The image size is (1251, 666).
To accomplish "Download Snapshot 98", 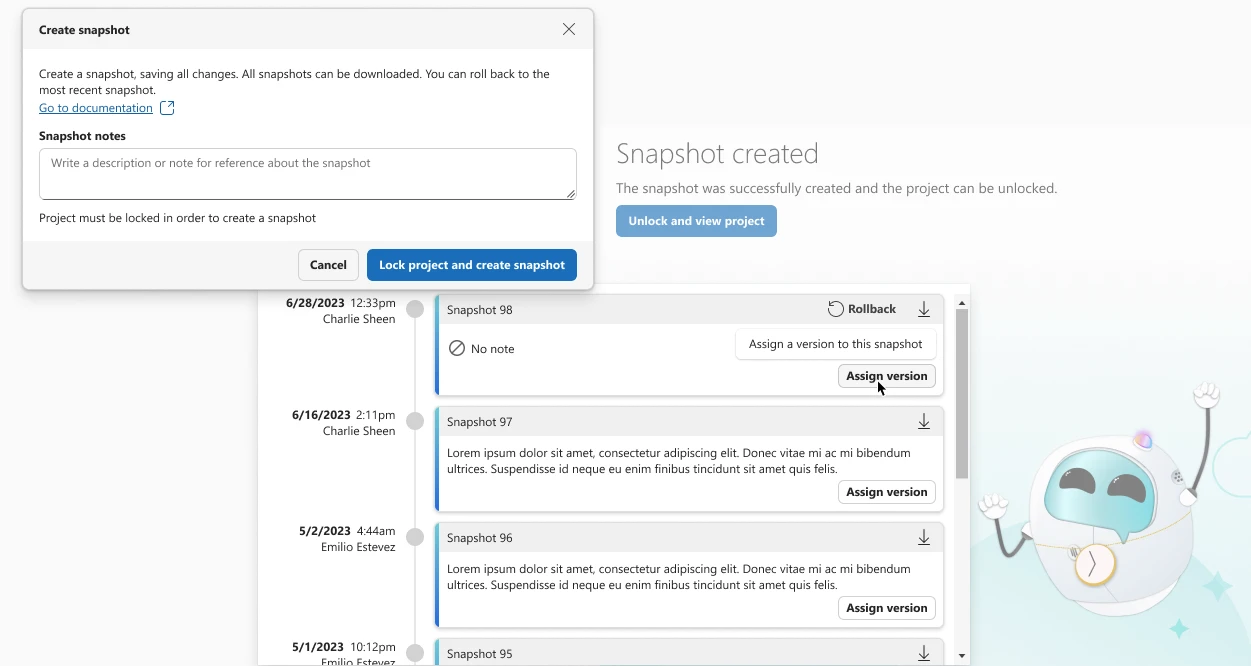I will [x=924, y=309].
